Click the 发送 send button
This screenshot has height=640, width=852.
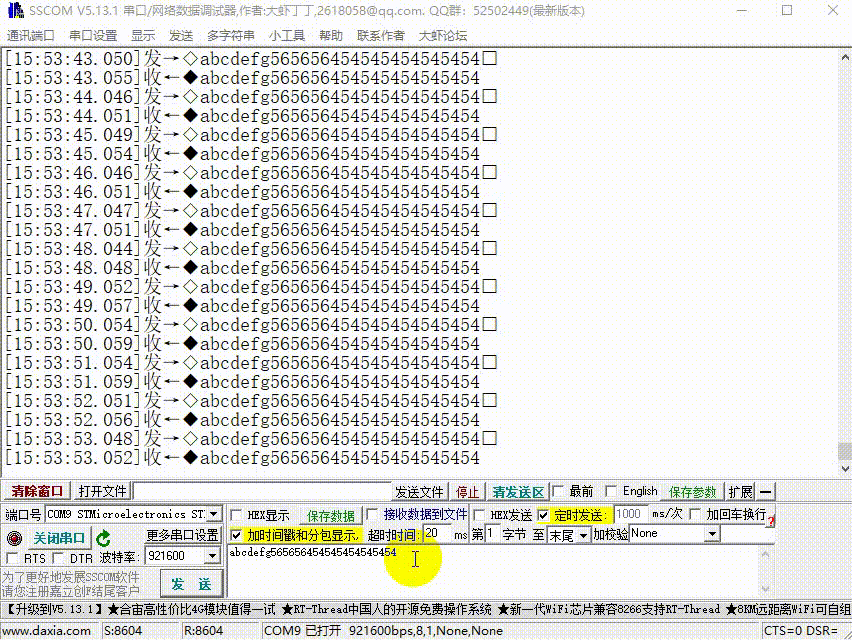coord(191,585)
